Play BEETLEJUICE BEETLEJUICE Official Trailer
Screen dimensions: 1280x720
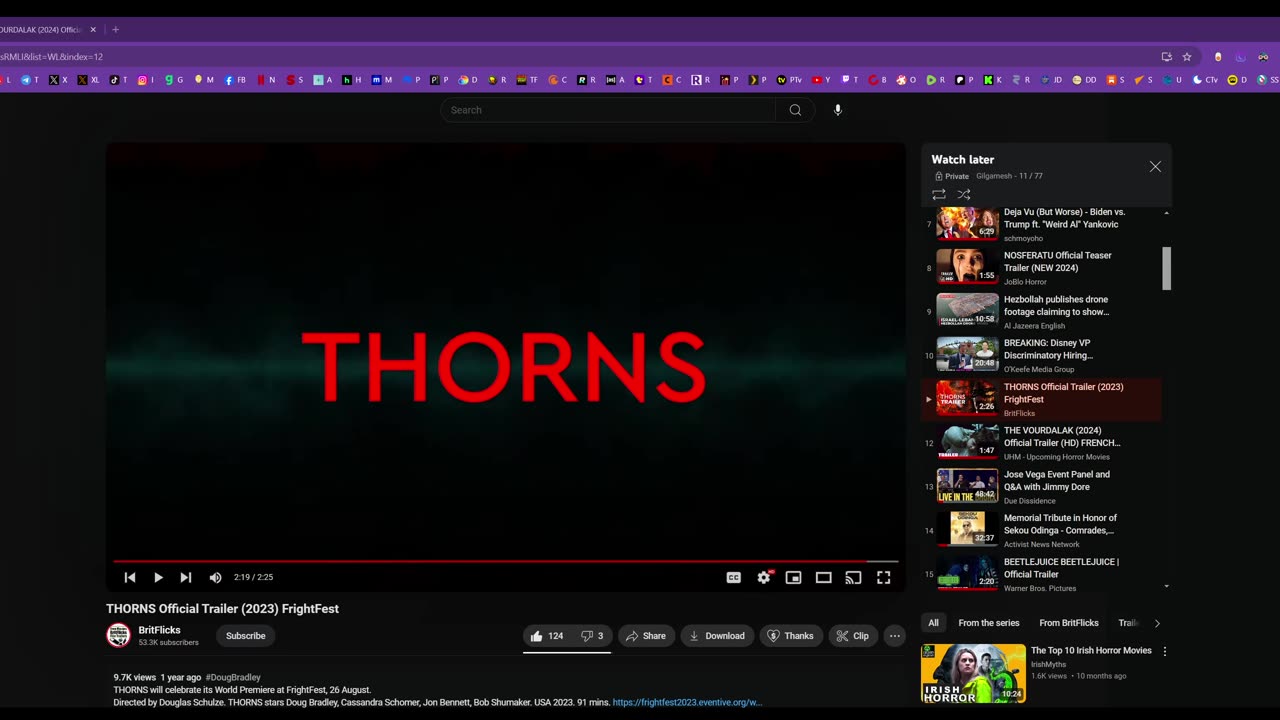(1042, 573)
